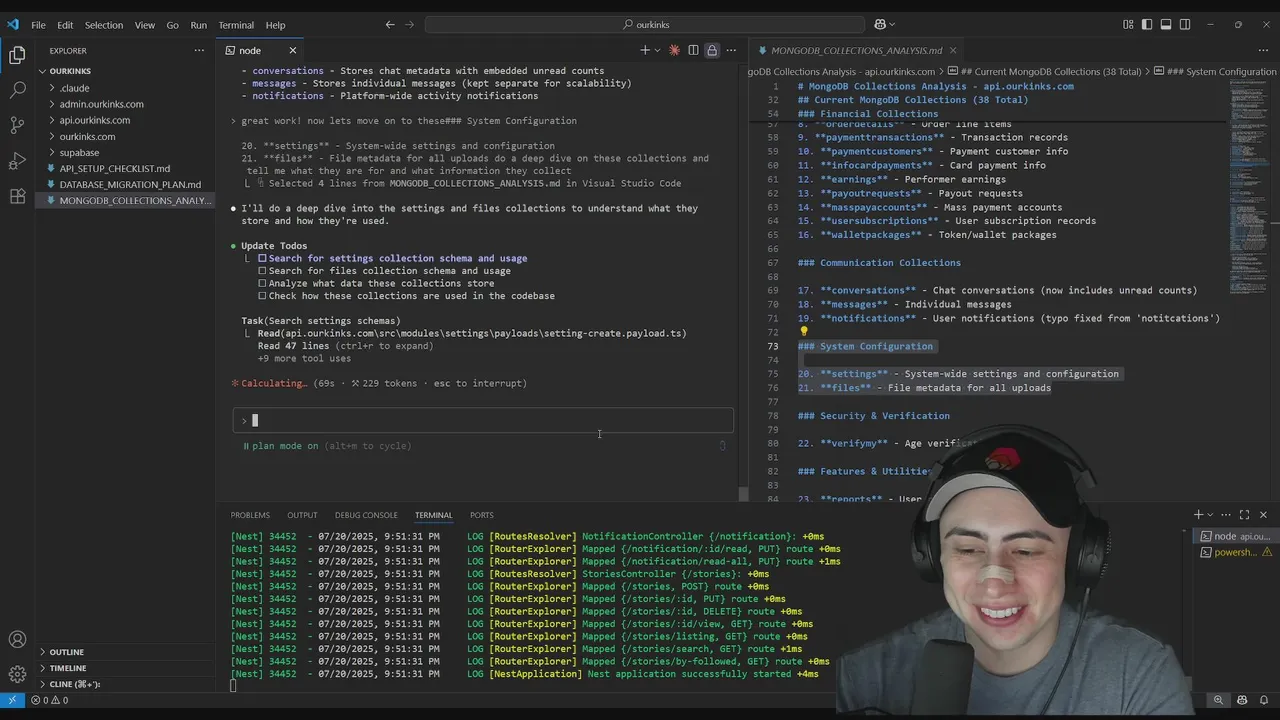Screen dimensions: 1280x720
Task: Expand the CLINE section
Action: 74,684
